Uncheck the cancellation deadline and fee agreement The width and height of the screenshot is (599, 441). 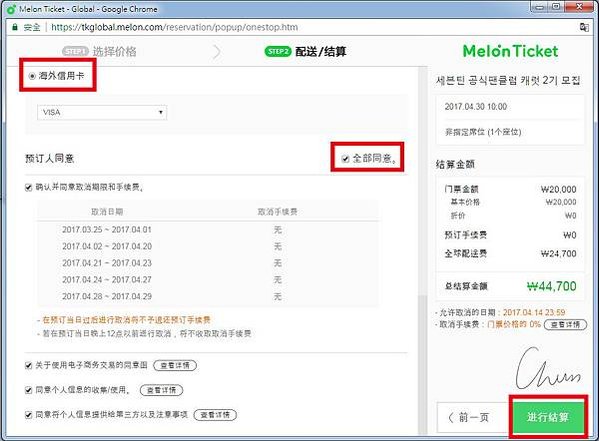tap(28, 187)
